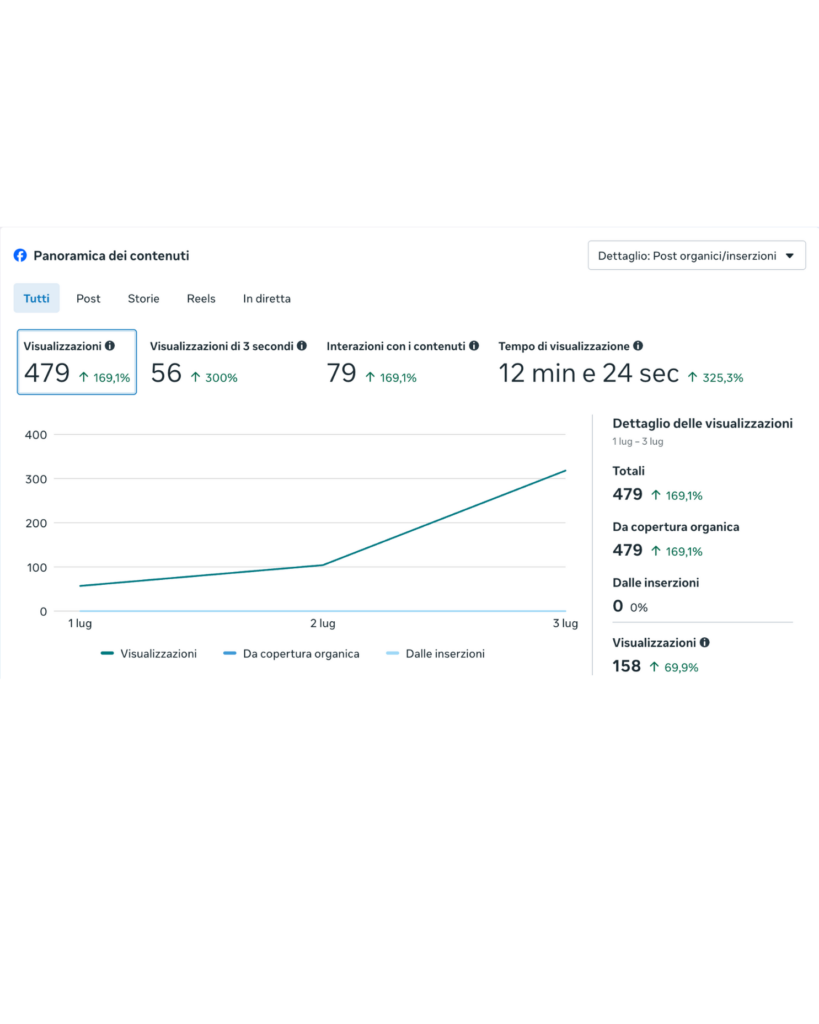Viewport: 819px width, 1024px height.
Task: Toggle Da copertura organica legend series
Action: tap(291, 654)
